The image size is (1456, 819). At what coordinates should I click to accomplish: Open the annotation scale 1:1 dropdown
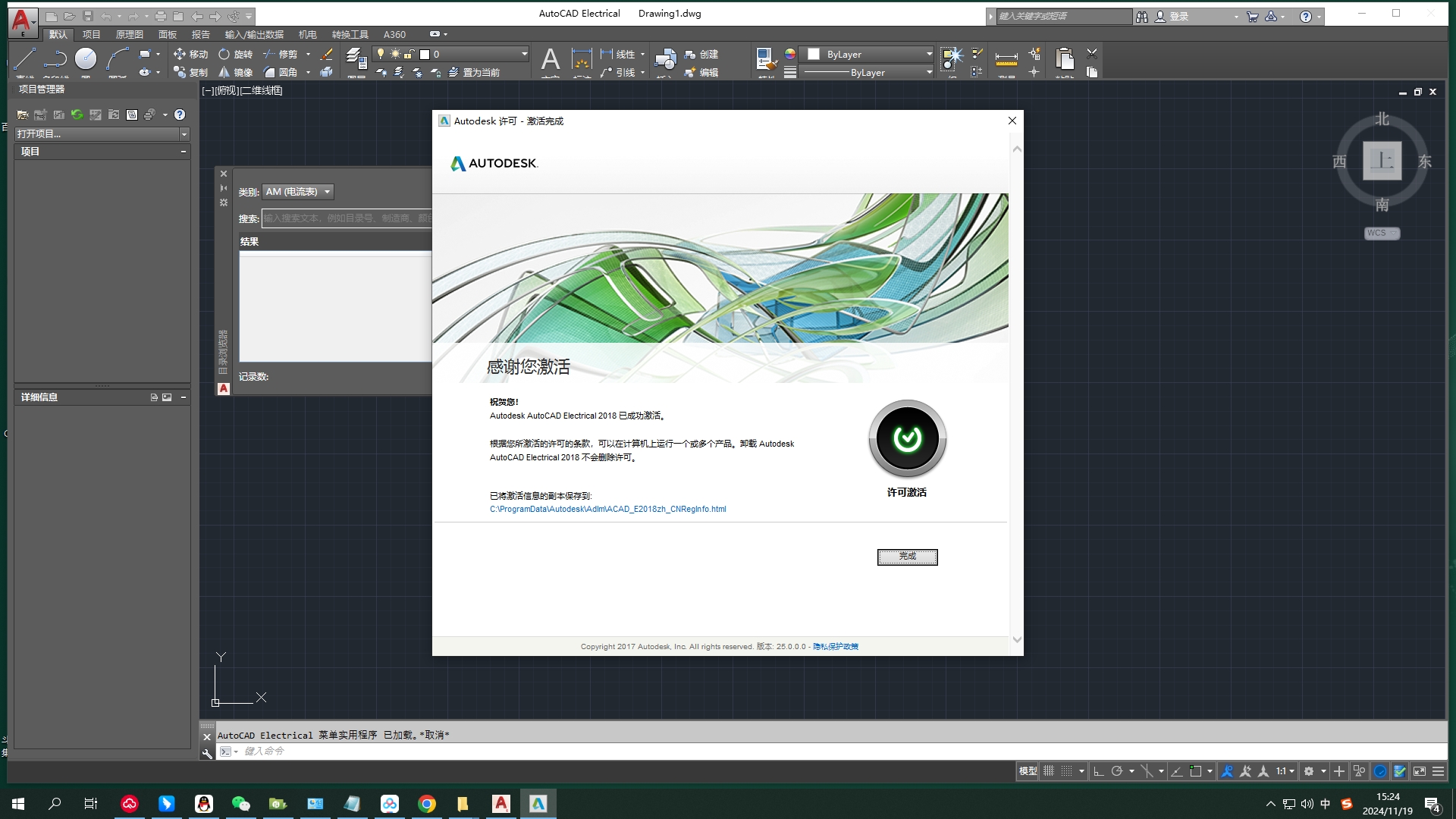pyautogui.click(x=1285, y=771)
